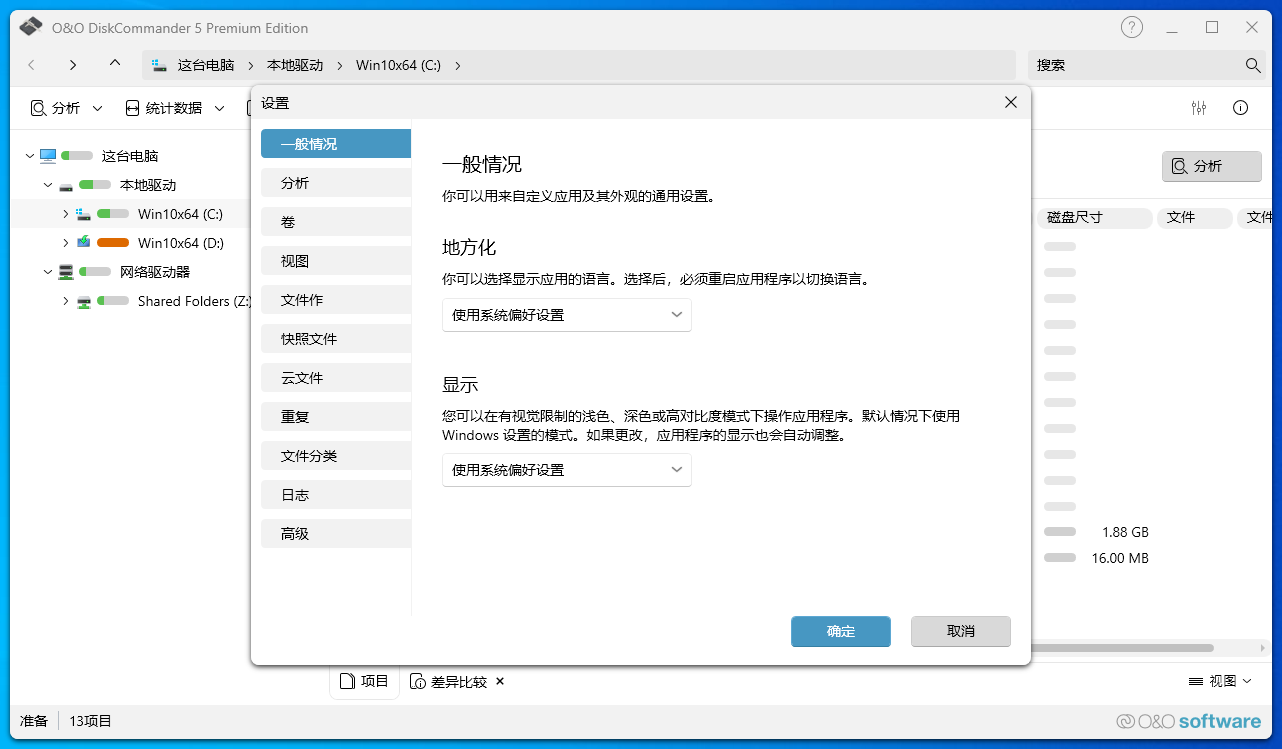The height and width of the screenshot is (749, 1282).
Task: Click the 这台电脑 icon in breadcrumb bar
Action: click(160, 64)
